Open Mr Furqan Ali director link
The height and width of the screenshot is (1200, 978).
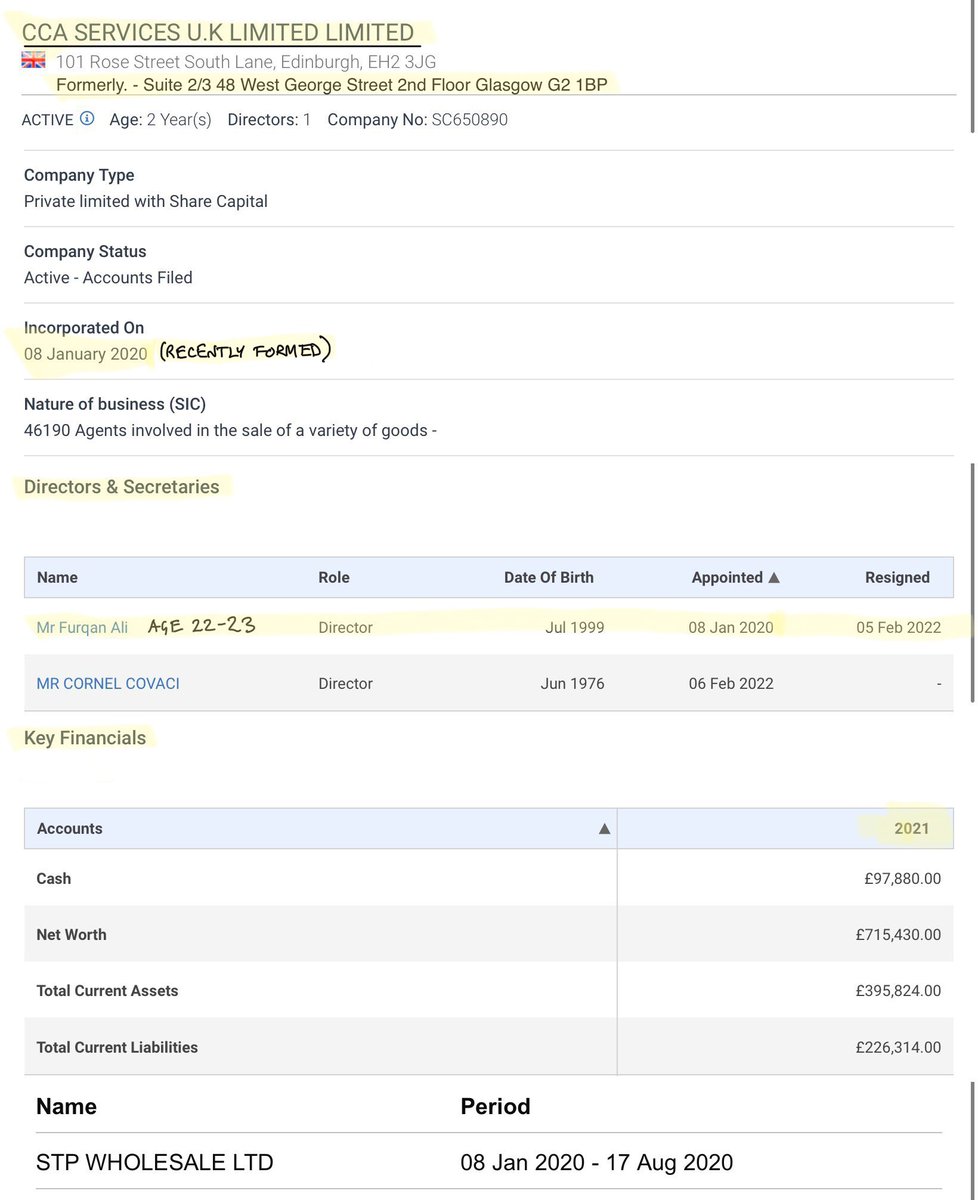coord(81,627)
